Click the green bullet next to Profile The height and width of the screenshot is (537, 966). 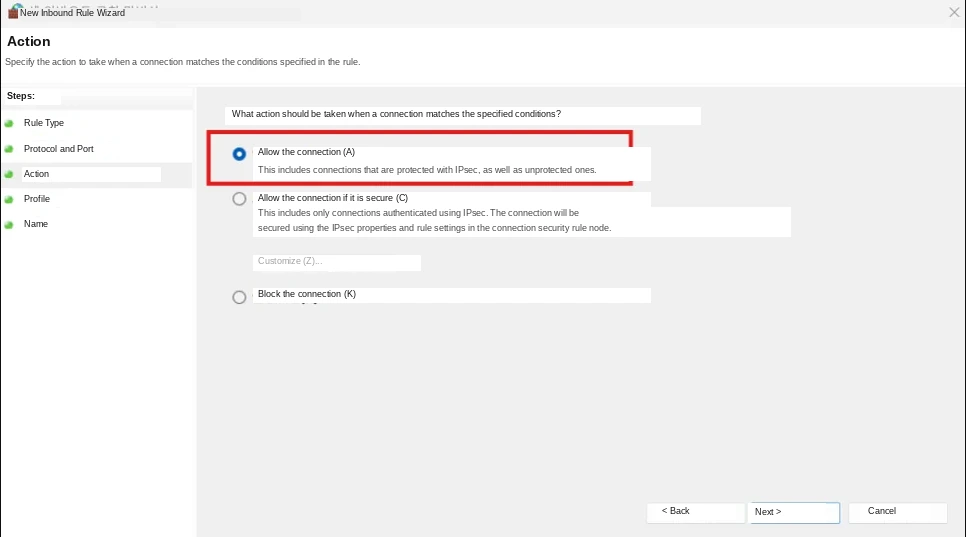coord(9,200)
